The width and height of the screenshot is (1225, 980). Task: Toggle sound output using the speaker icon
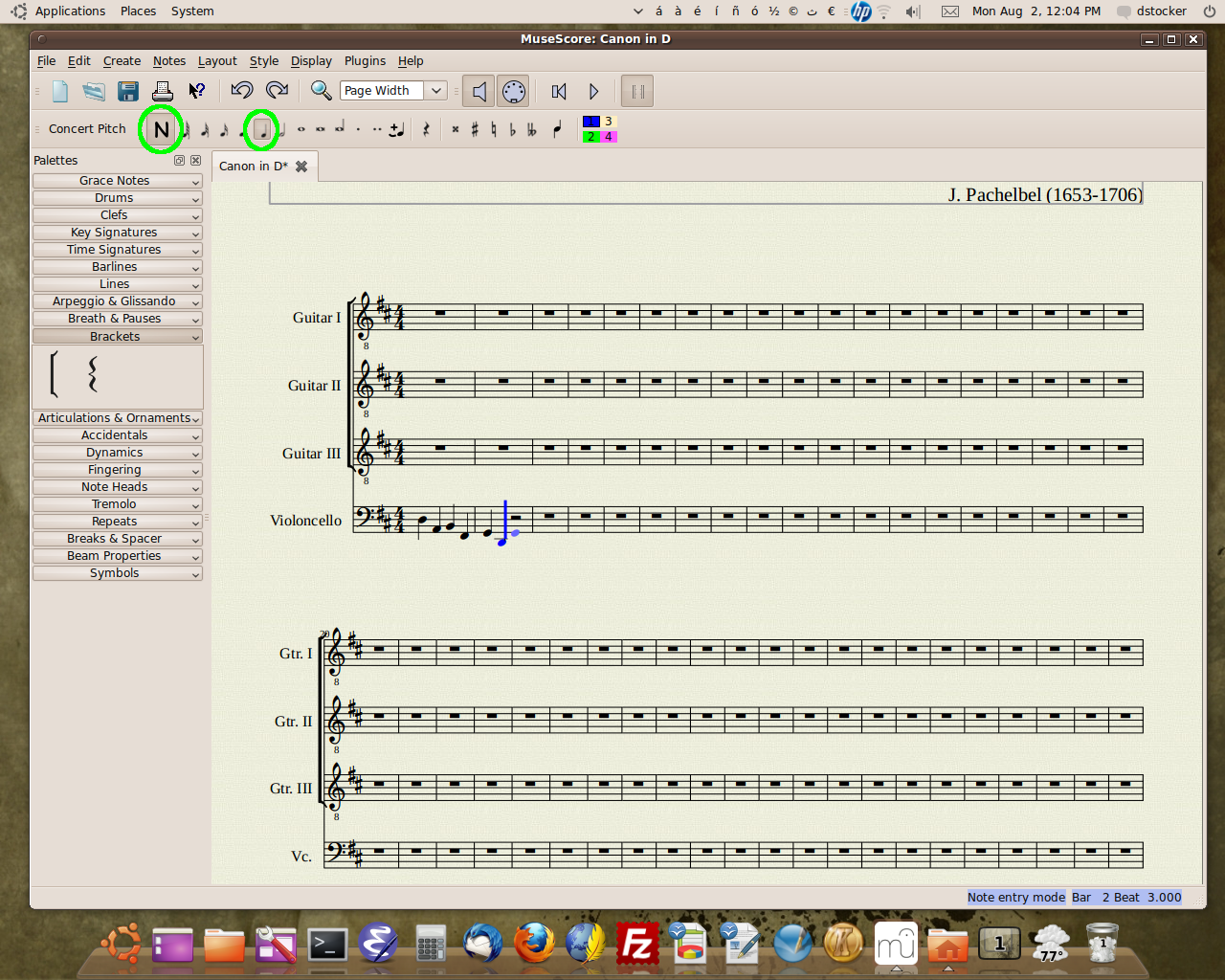pyautogui.click(x=478, y=90)
